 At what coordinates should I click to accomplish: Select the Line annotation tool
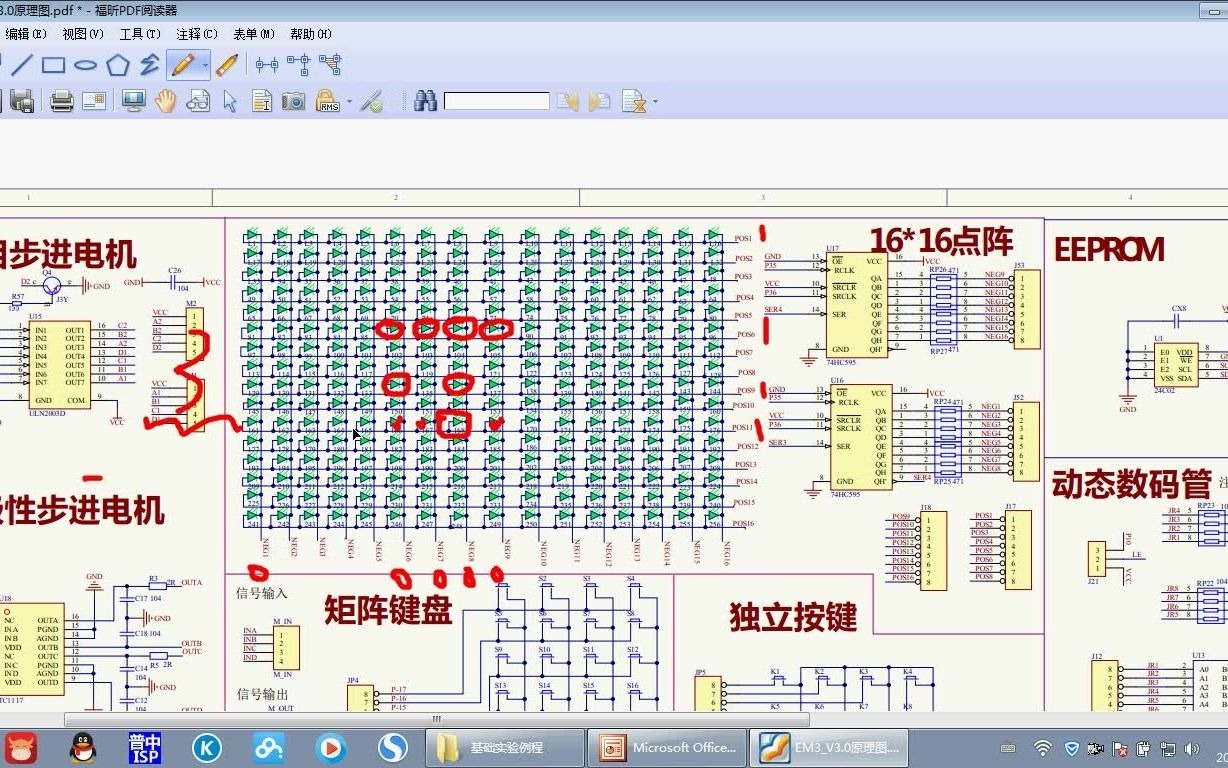click(20, 65)
